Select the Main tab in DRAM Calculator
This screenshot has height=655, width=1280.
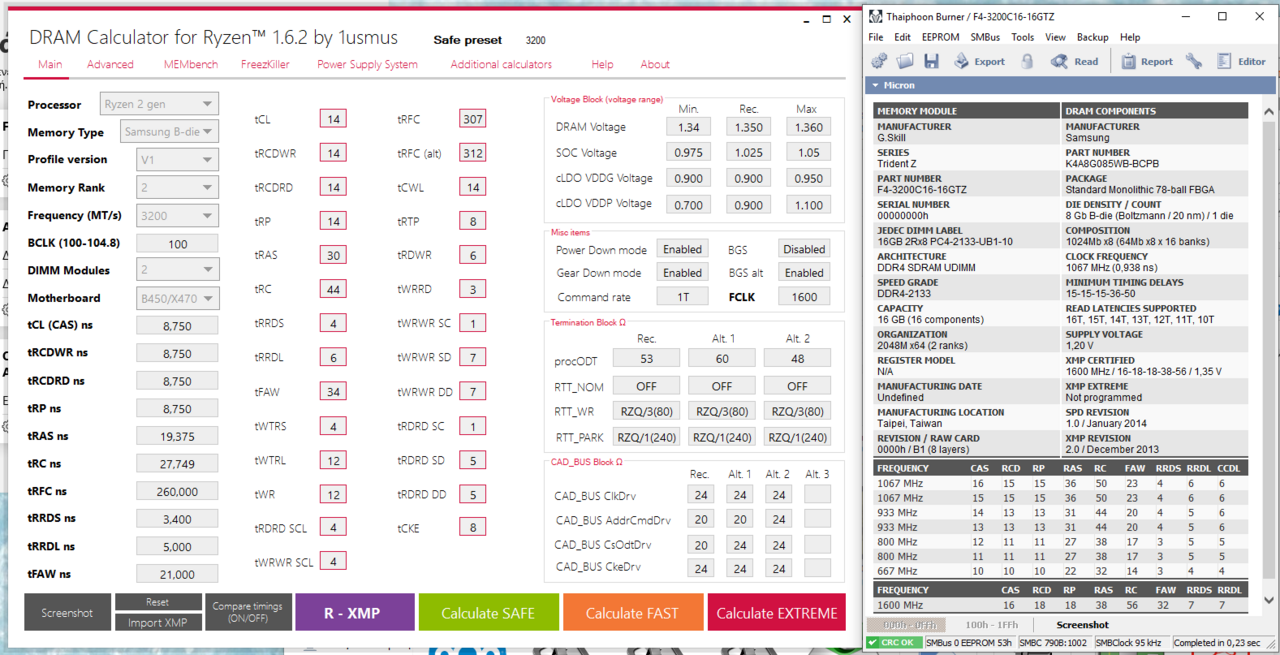(x=50, y=64)
